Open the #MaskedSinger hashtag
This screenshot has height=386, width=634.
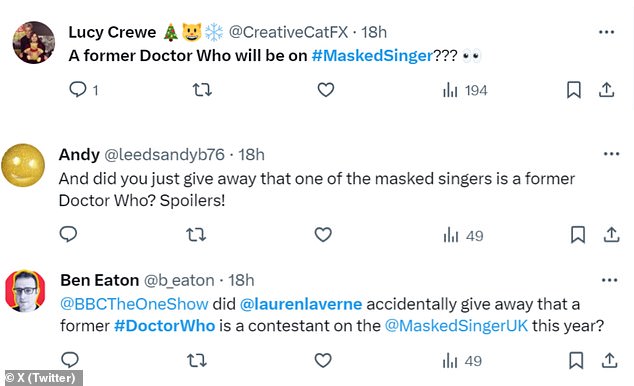tap(372, 55)
